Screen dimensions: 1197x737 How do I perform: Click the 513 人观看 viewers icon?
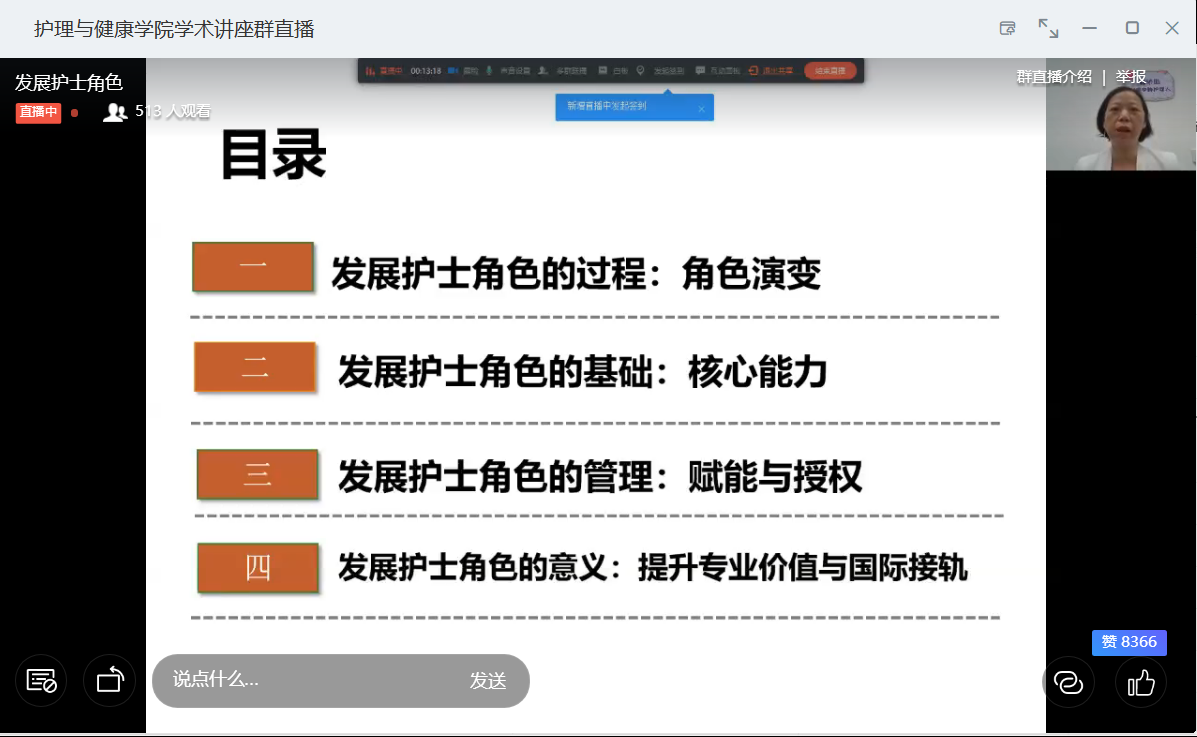point(115,112)
